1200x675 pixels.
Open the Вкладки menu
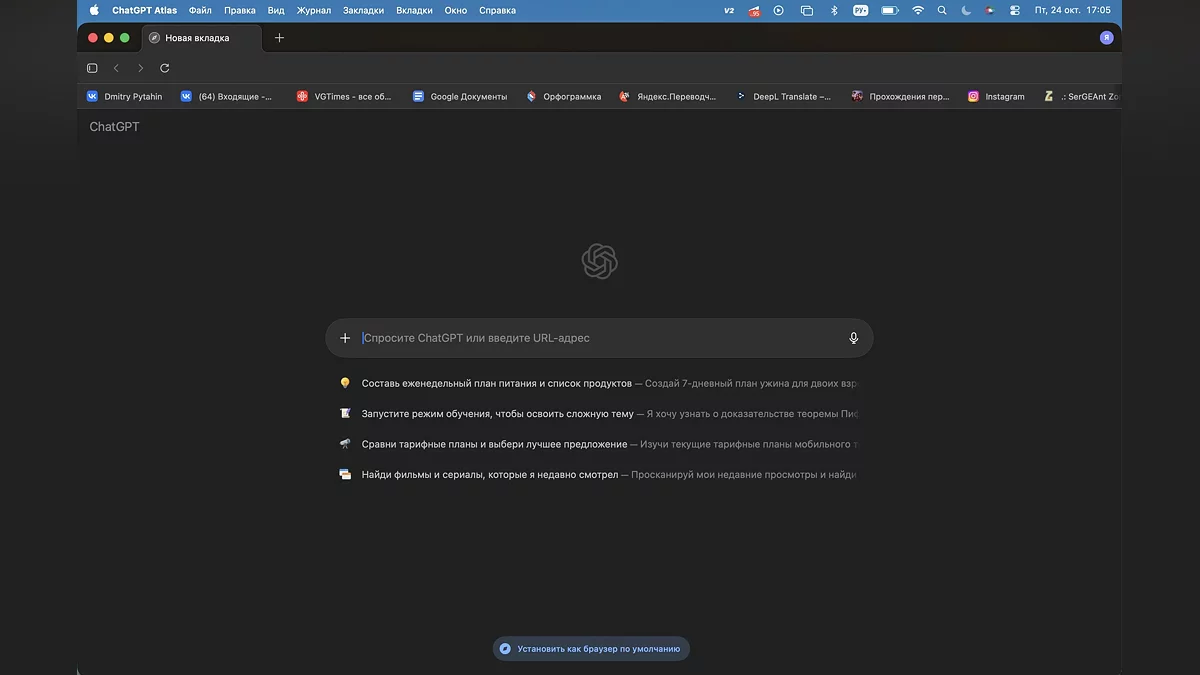[x=415, y=10]
